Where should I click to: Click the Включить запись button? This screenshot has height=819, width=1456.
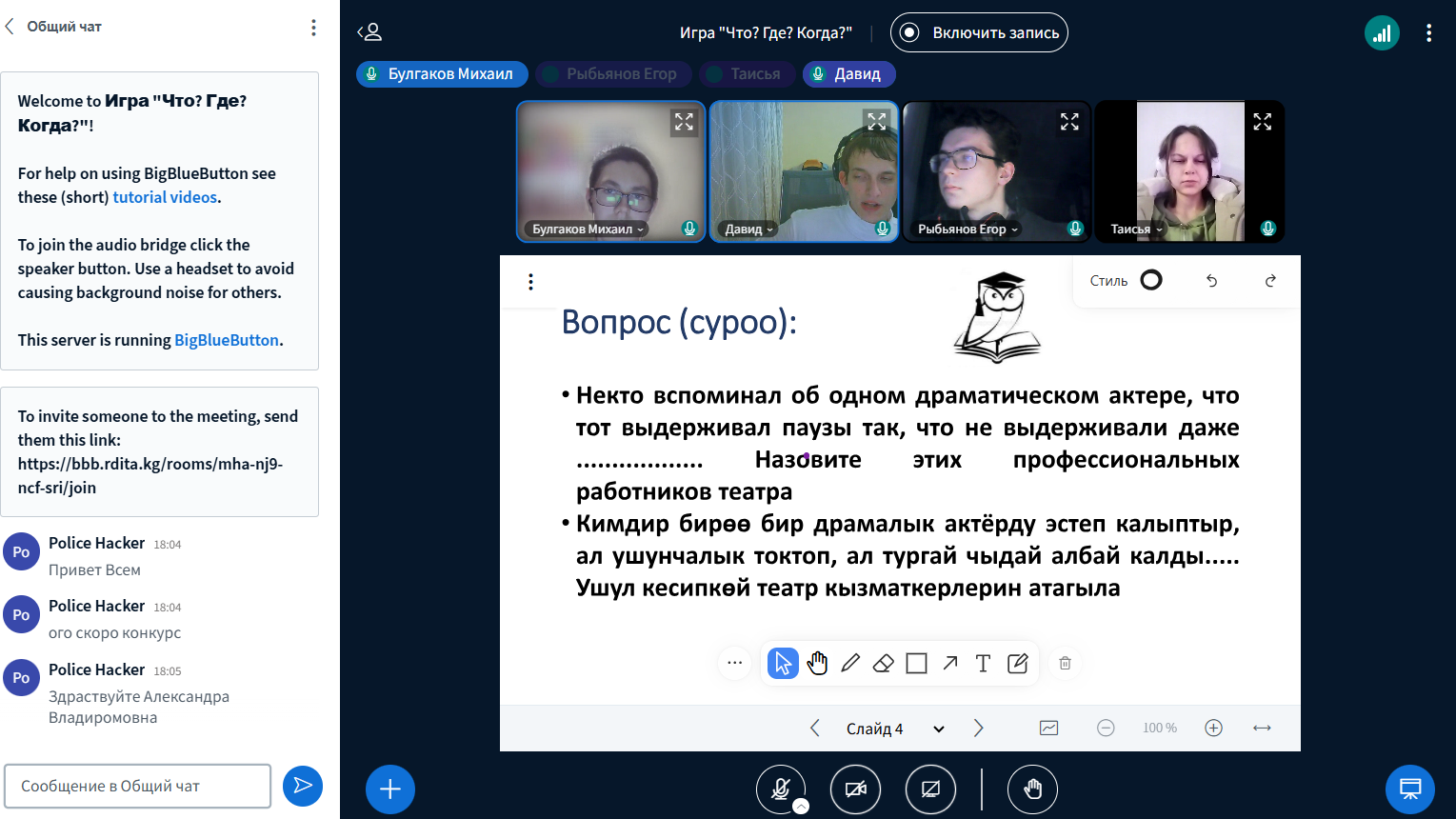pyautogui.click(x=979, y=32)
